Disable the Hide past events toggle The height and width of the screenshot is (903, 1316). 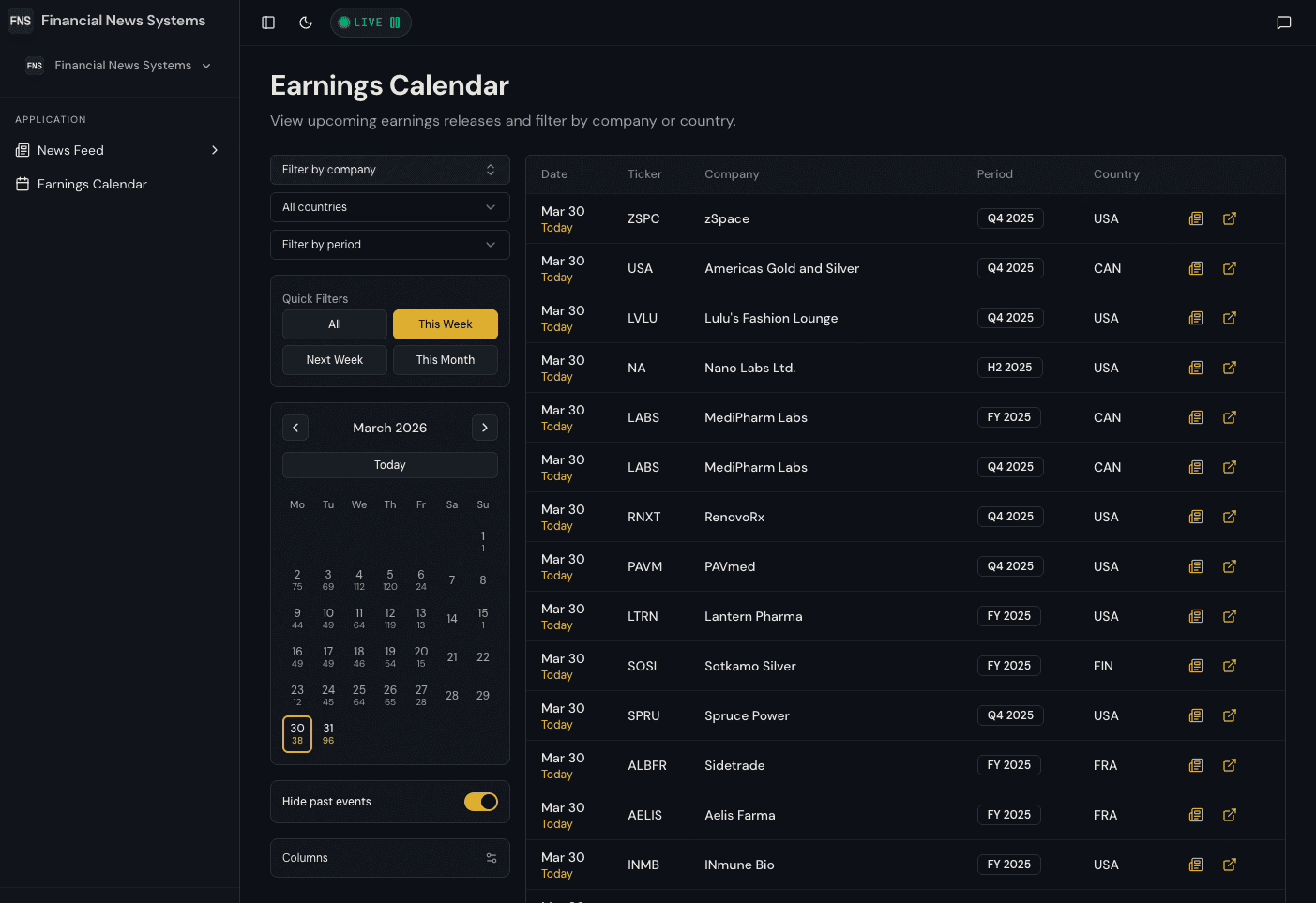click(x=481, y=802)
